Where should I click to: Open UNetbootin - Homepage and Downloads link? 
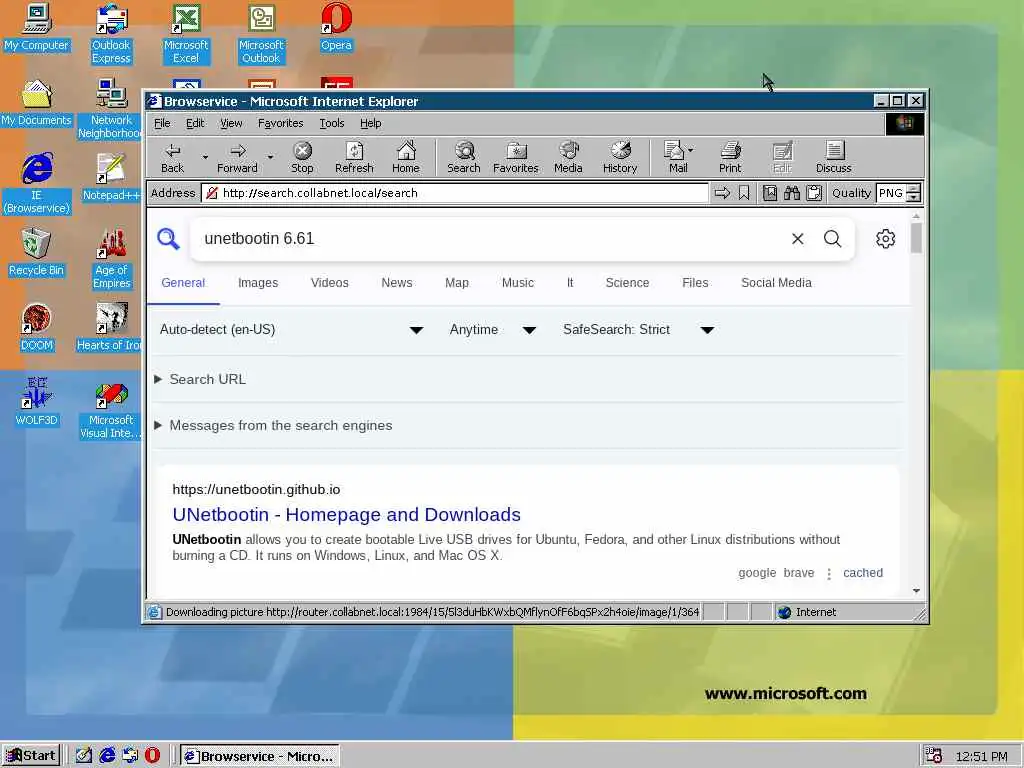coord(346,515)
